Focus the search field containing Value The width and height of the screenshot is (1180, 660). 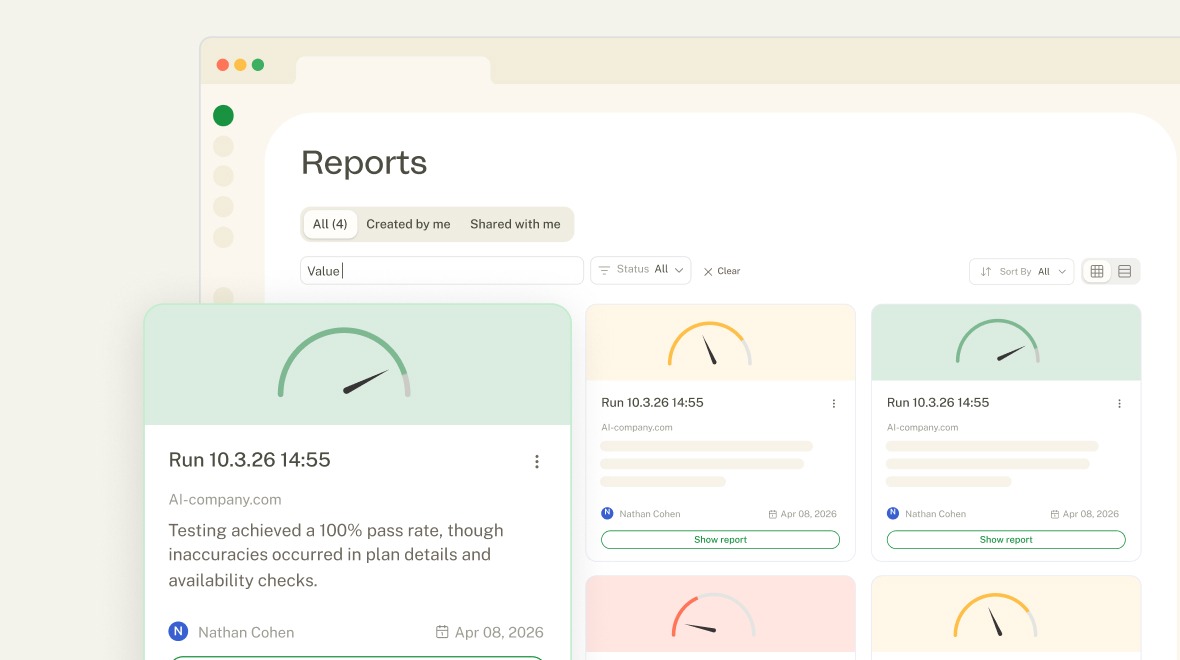point(442,271)
